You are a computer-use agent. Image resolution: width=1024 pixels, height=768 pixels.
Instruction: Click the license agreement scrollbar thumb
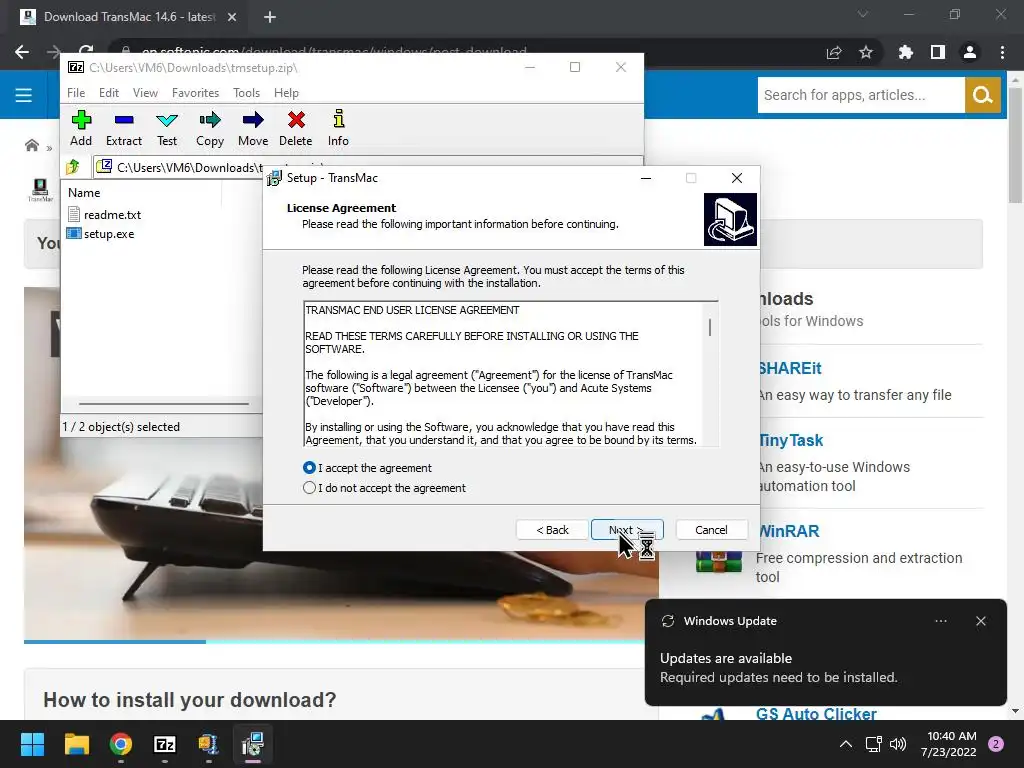710,327
